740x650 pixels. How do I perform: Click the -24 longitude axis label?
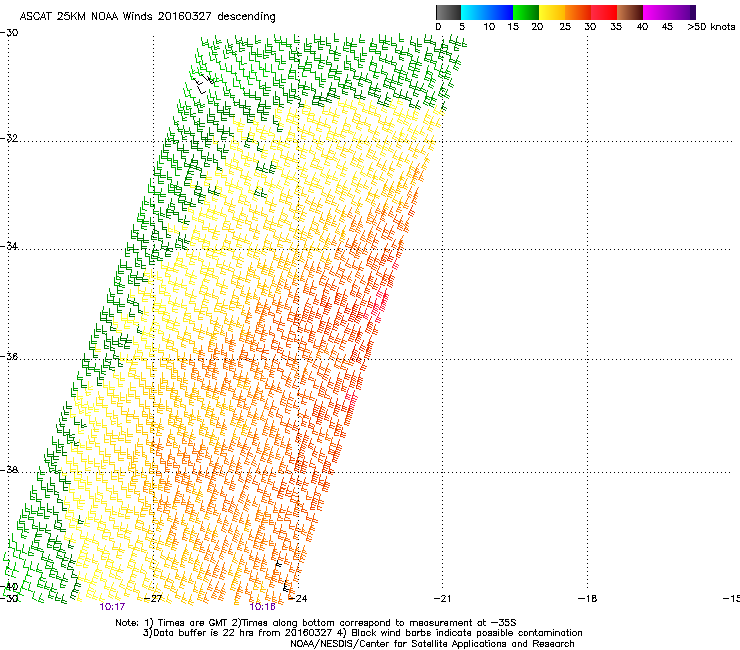(x=297, y=599)
